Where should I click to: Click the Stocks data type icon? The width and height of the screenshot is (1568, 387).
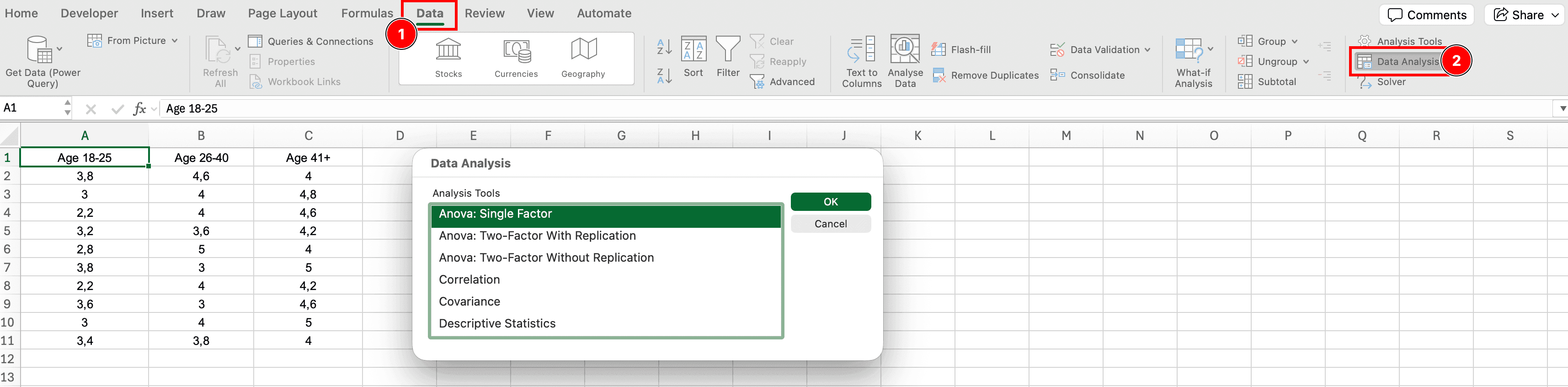click(x=448, y=50)
